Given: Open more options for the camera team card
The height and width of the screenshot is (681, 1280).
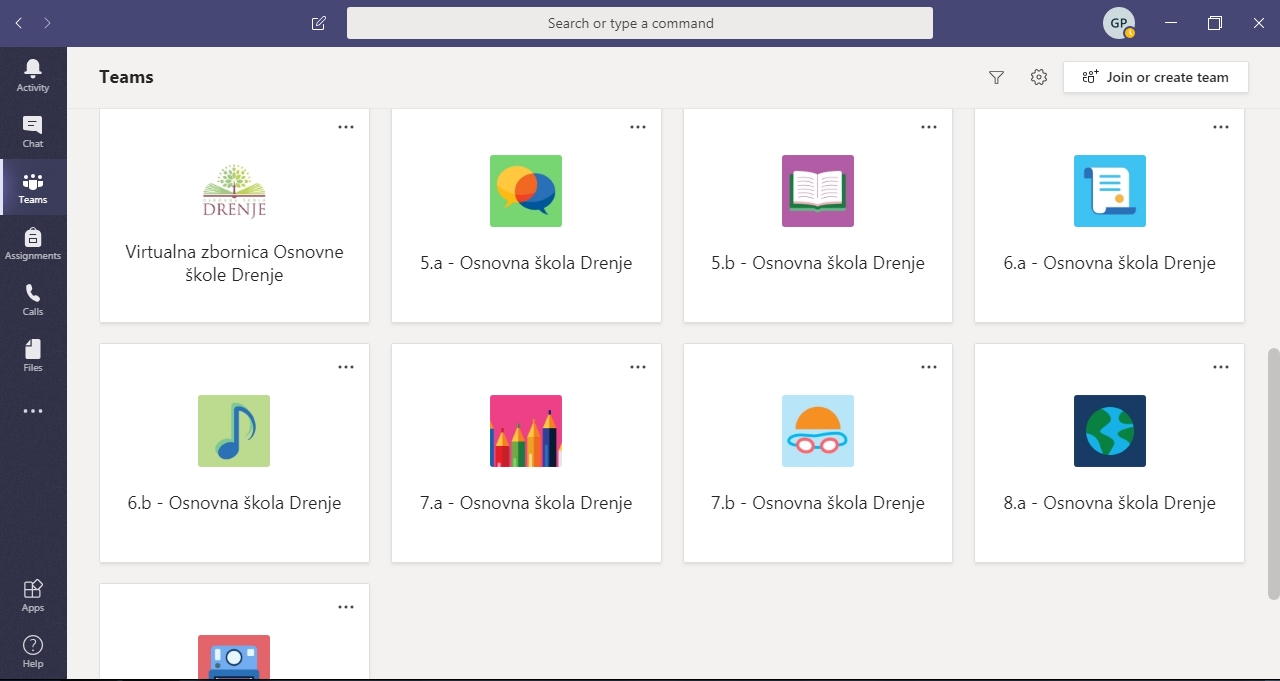Looking at the screenshot, I should pyautogui.click(x=346, y=607).
